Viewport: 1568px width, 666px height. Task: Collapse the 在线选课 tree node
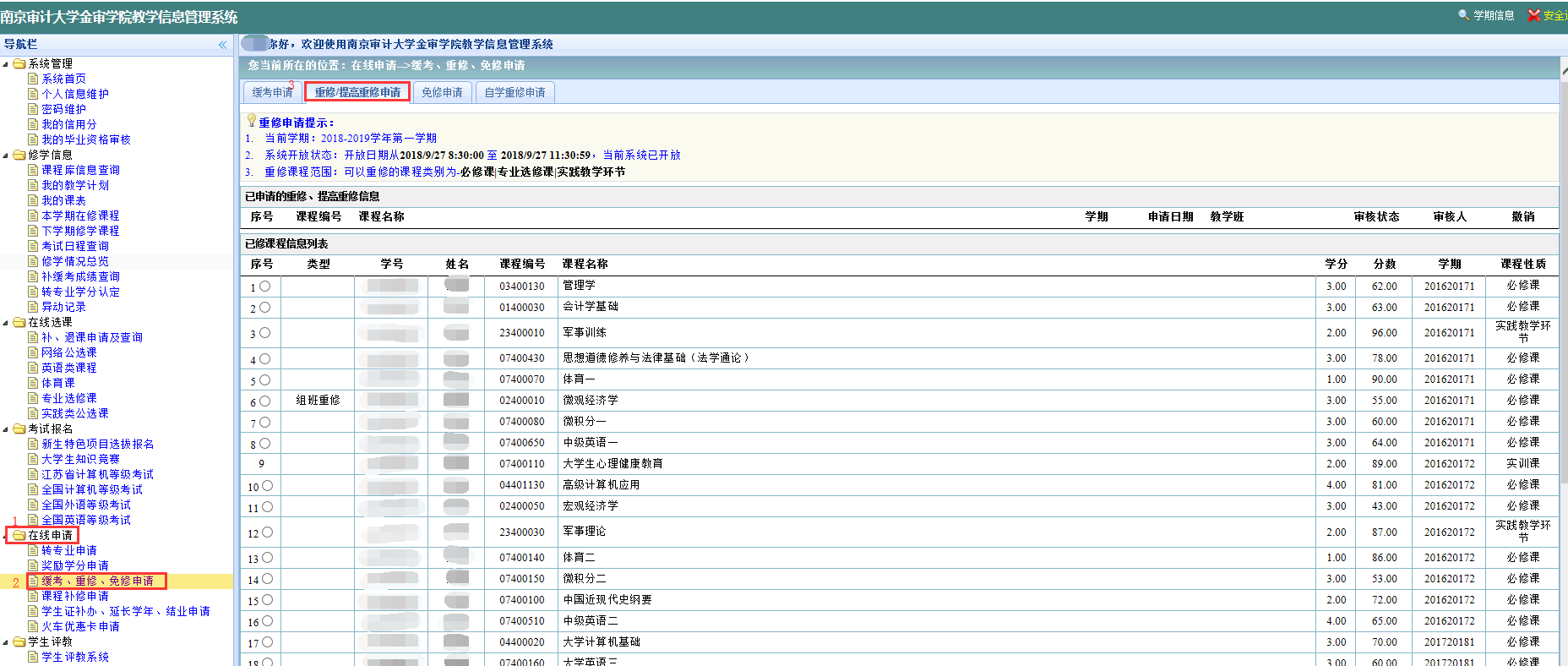(x=6, y=323)
